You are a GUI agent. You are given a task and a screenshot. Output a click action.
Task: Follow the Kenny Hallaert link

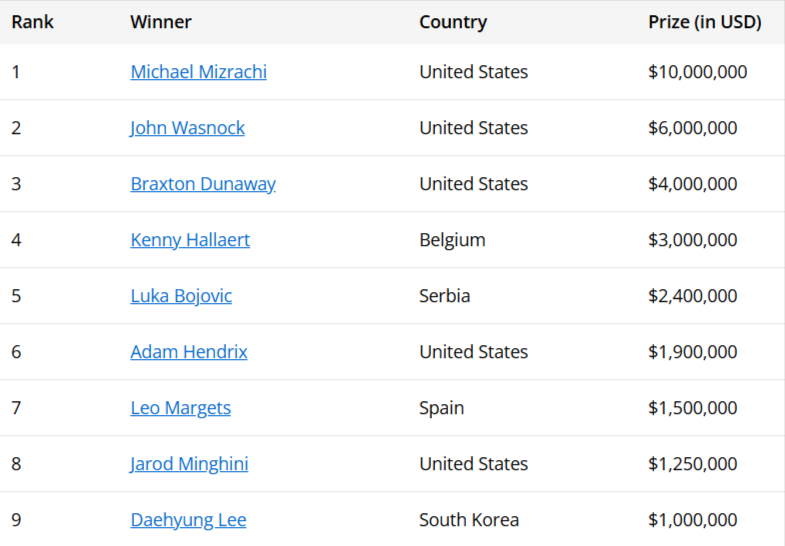click(x=190, y=240)
